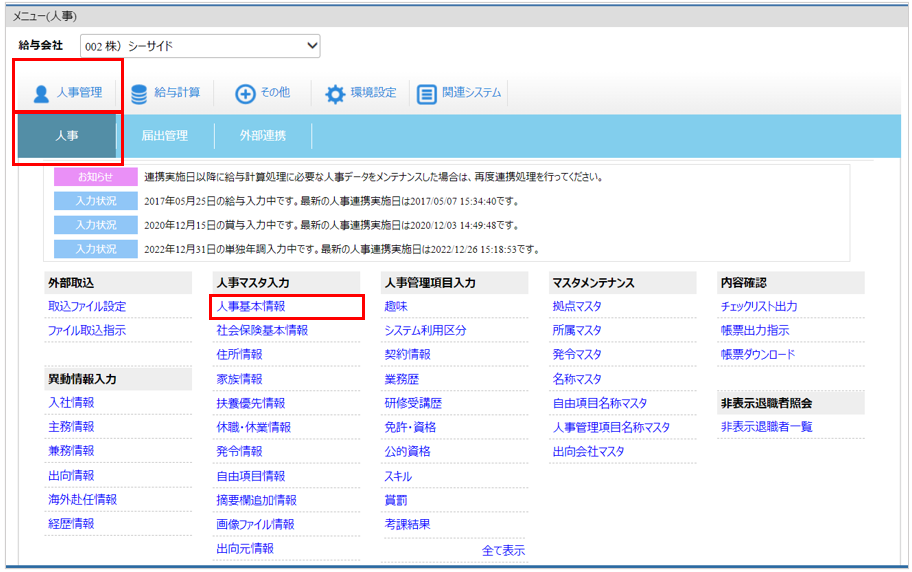Open 環境設定 menu label

(373, 93)
